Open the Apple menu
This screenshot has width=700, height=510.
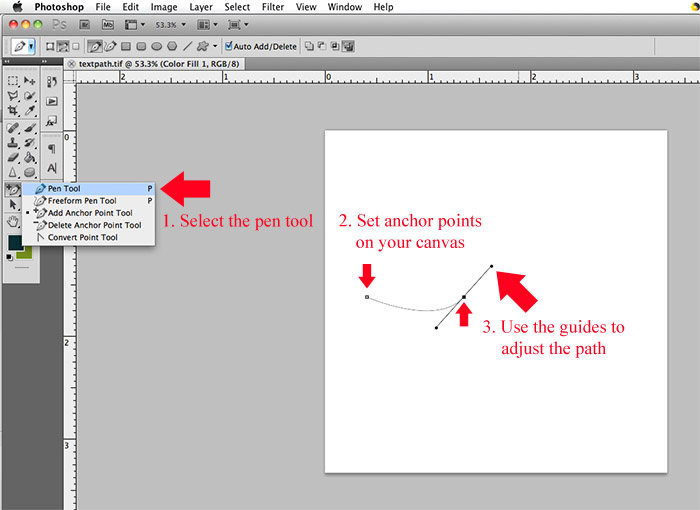[17, 7]
